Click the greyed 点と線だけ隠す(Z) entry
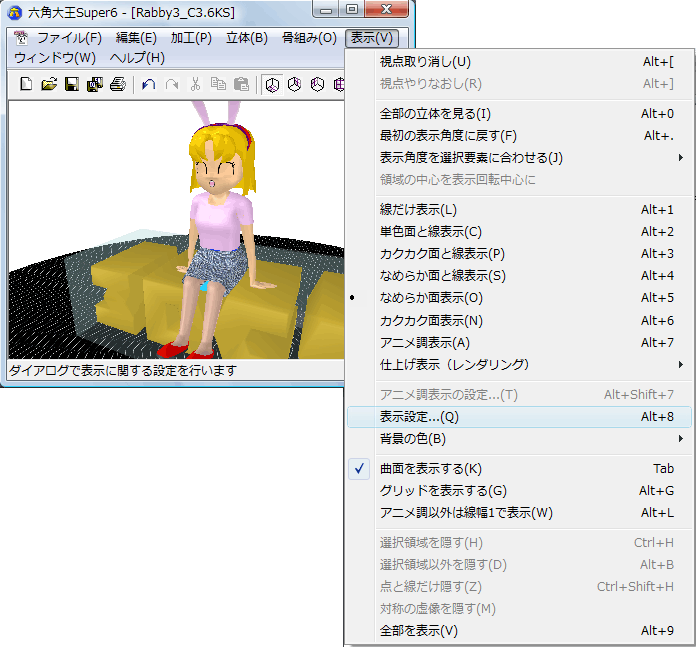 click(519, 587)
